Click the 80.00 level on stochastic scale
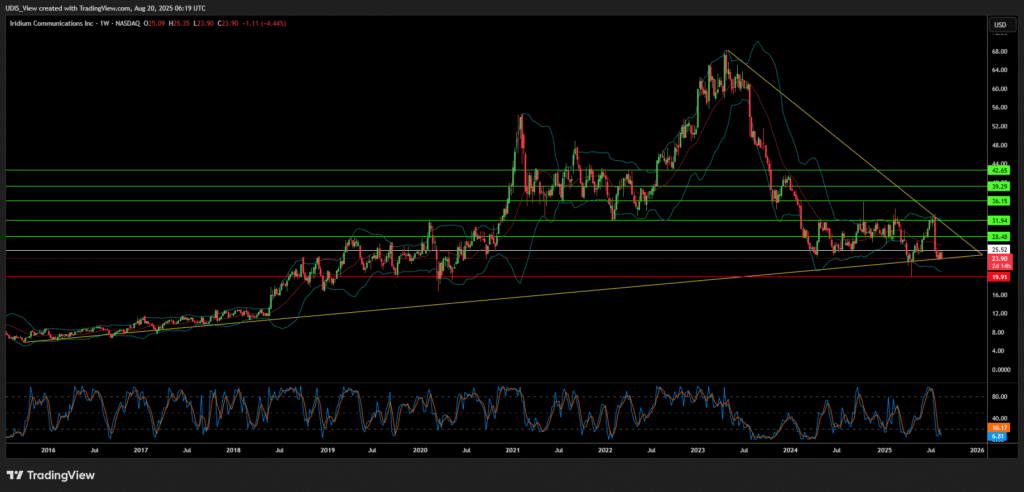 pos(997,396)
